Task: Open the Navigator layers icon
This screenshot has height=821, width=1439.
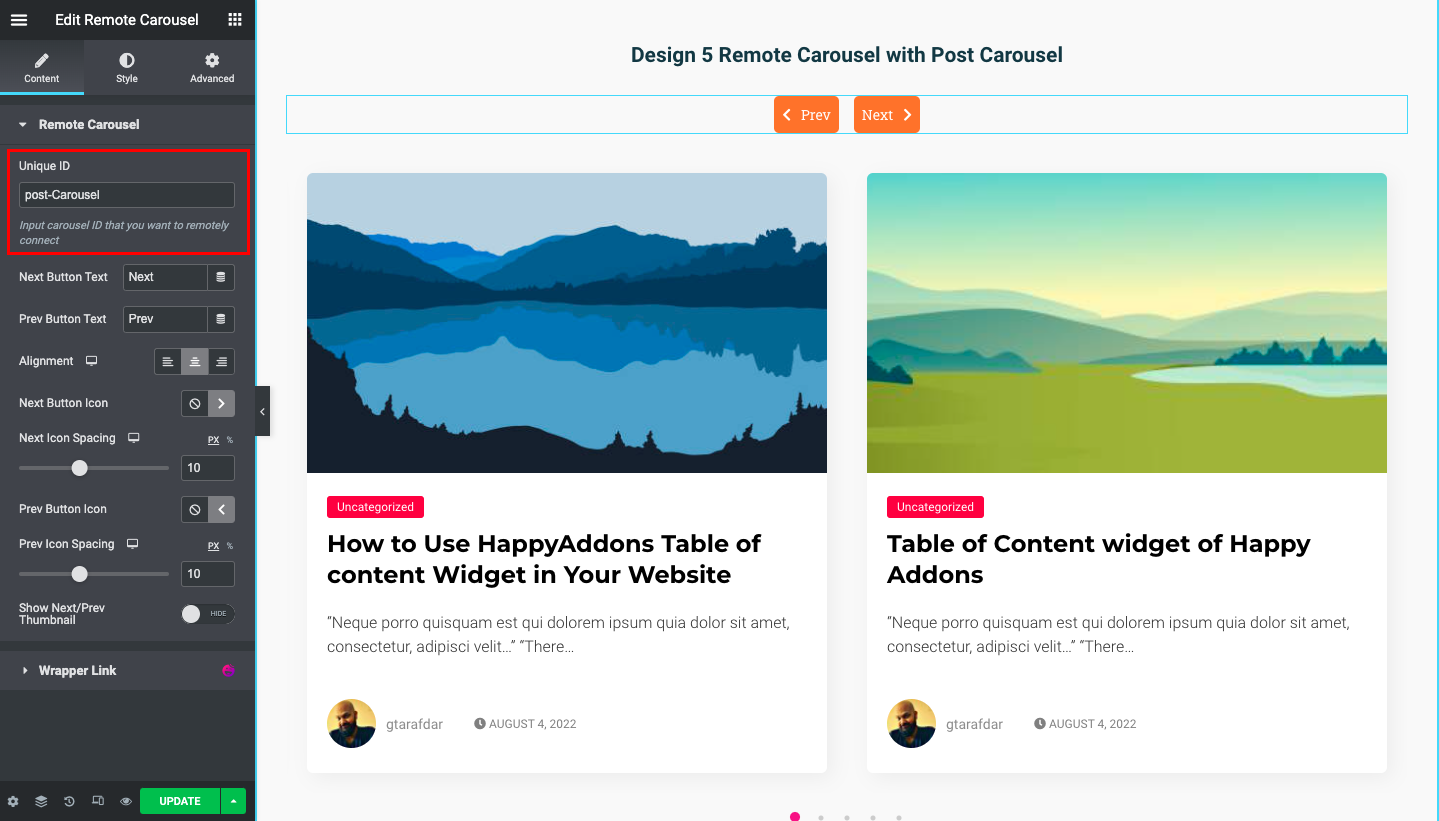Action: tap(40, 800)
